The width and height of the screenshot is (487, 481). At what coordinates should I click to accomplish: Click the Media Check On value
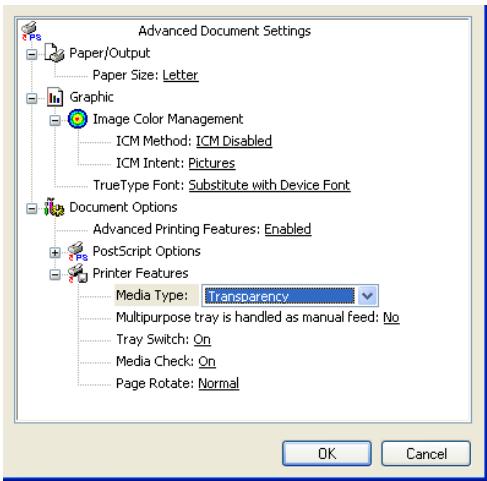coord(207,362)
